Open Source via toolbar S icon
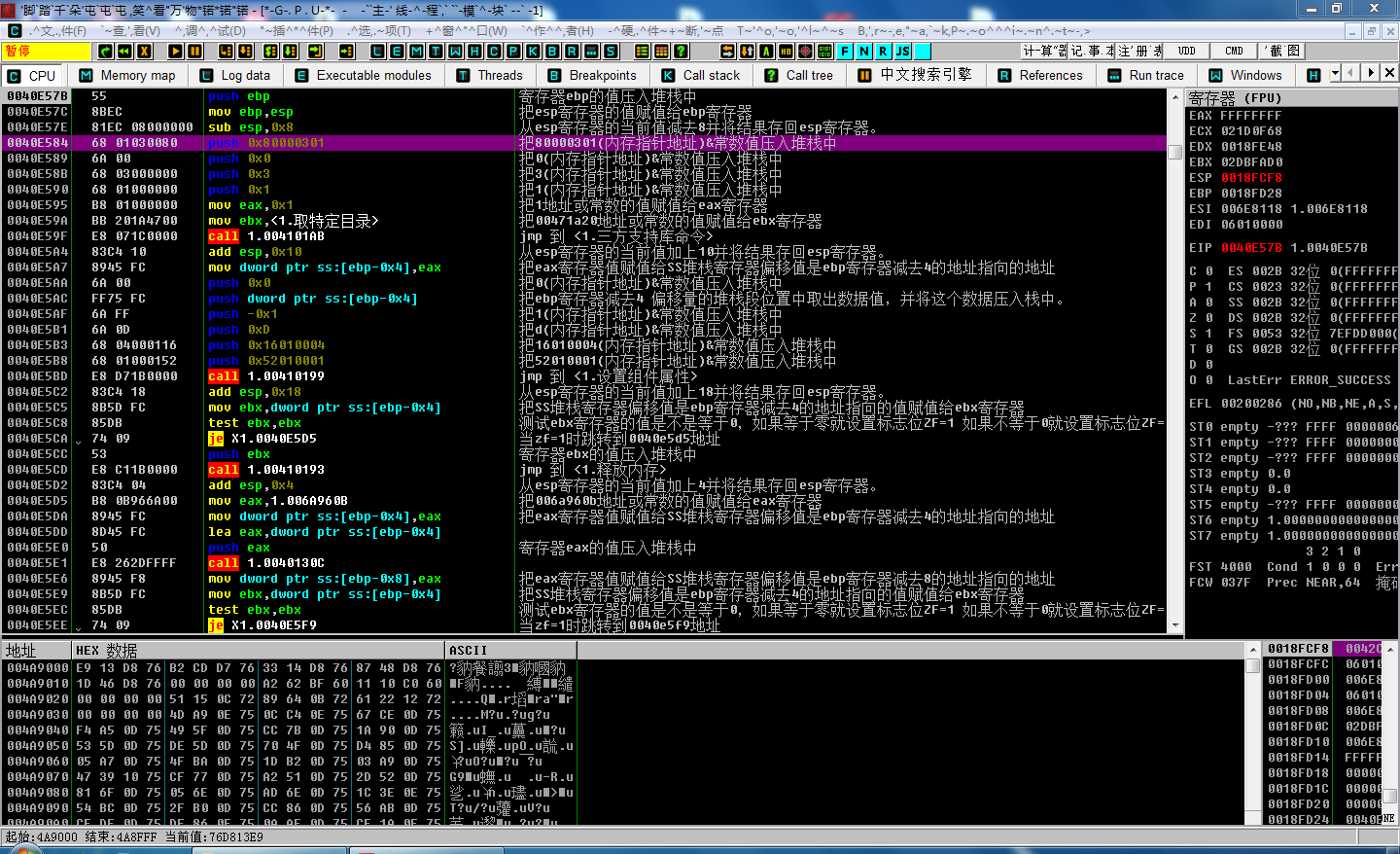The height and width of the screenshot is (854, 1400). pos(611,51)
